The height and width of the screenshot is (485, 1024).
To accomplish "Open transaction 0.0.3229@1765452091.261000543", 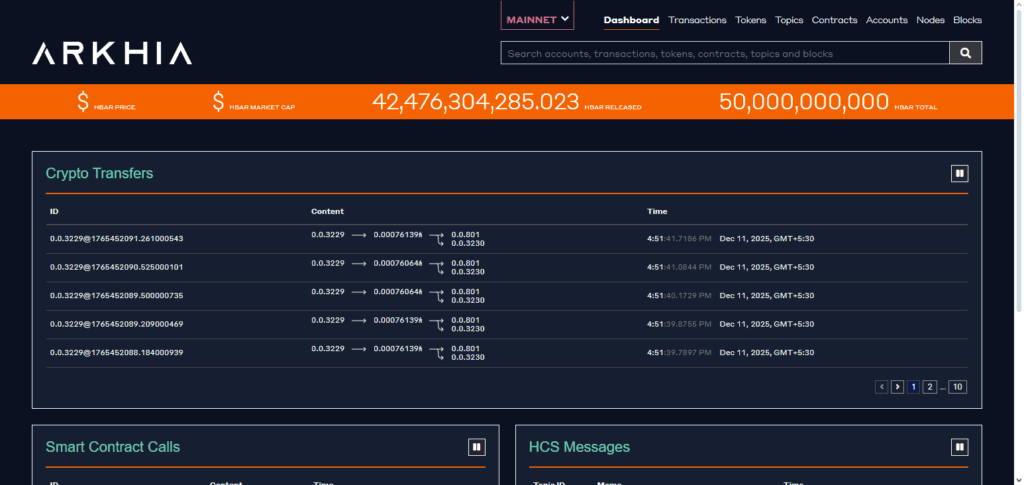I will 116,239.
